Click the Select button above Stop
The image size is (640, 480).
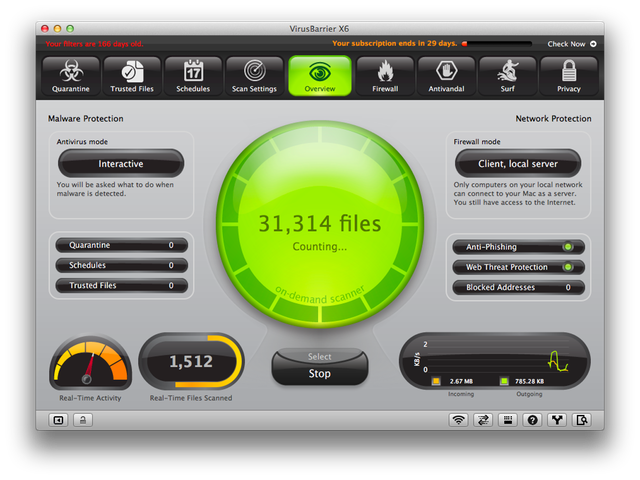pyautogui.click(x=320, y=356)
